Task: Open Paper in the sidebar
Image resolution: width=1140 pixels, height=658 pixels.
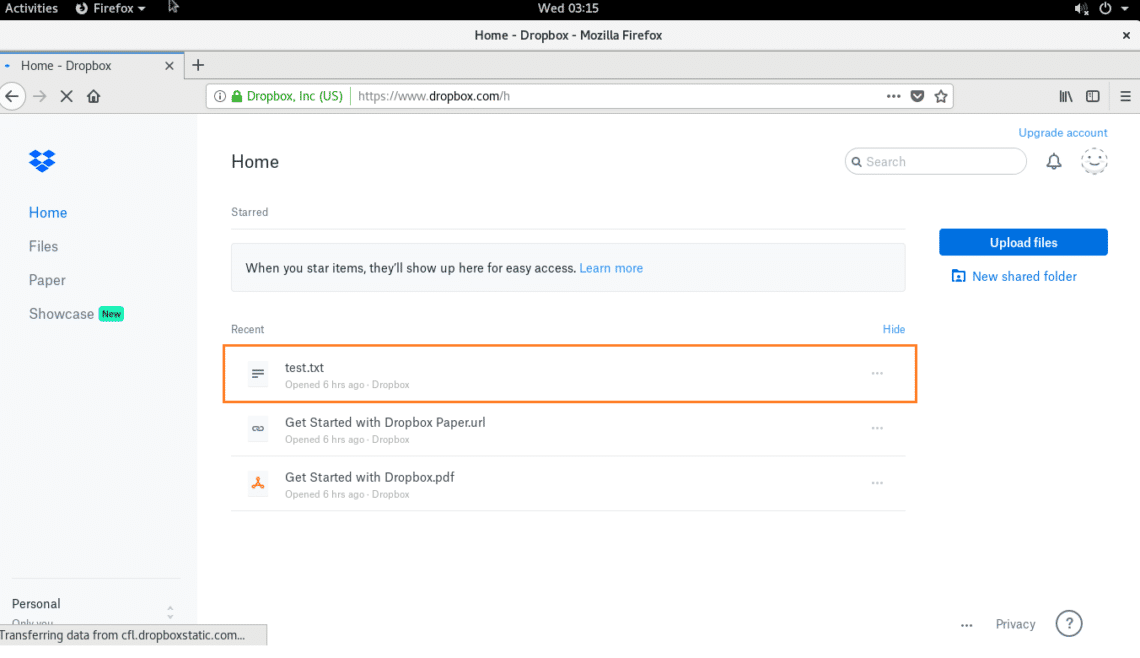Action: [47, 280]
